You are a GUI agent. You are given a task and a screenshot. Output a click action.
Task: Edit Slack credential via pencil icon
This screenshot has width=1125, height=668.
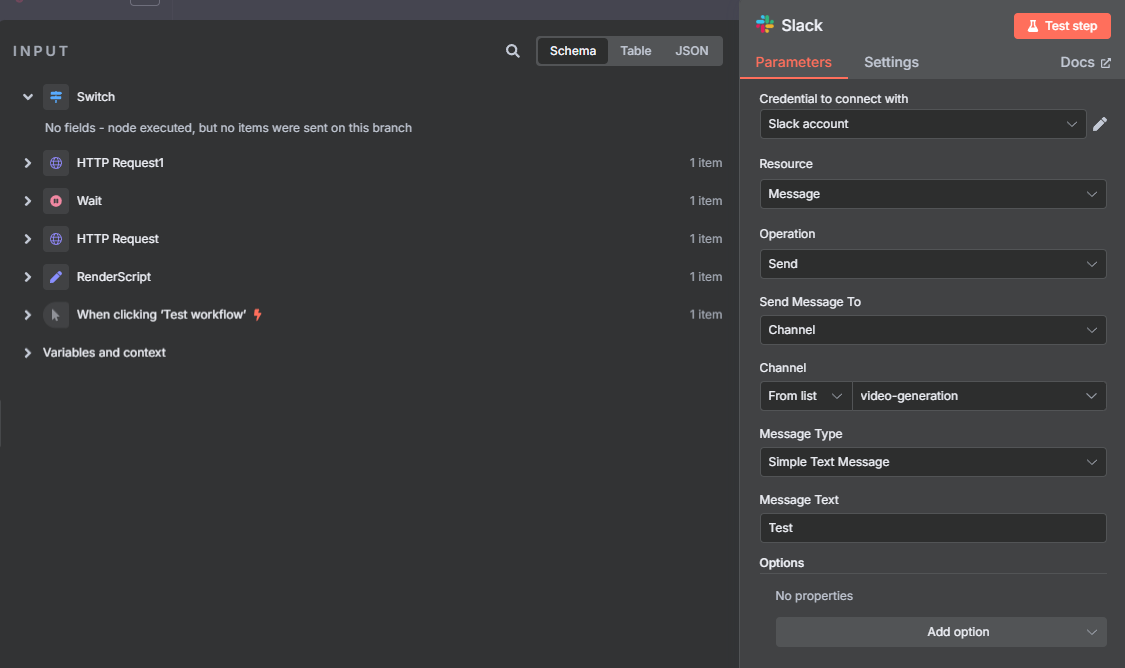(x=1100, y=124)
